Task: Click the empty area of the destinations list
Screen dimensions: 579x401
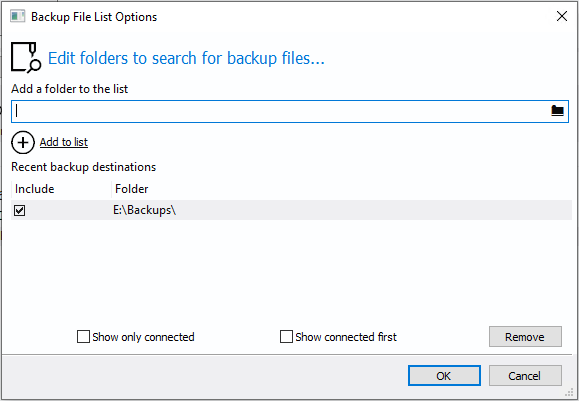Action: pyautogui.click(x=291, y=270)
